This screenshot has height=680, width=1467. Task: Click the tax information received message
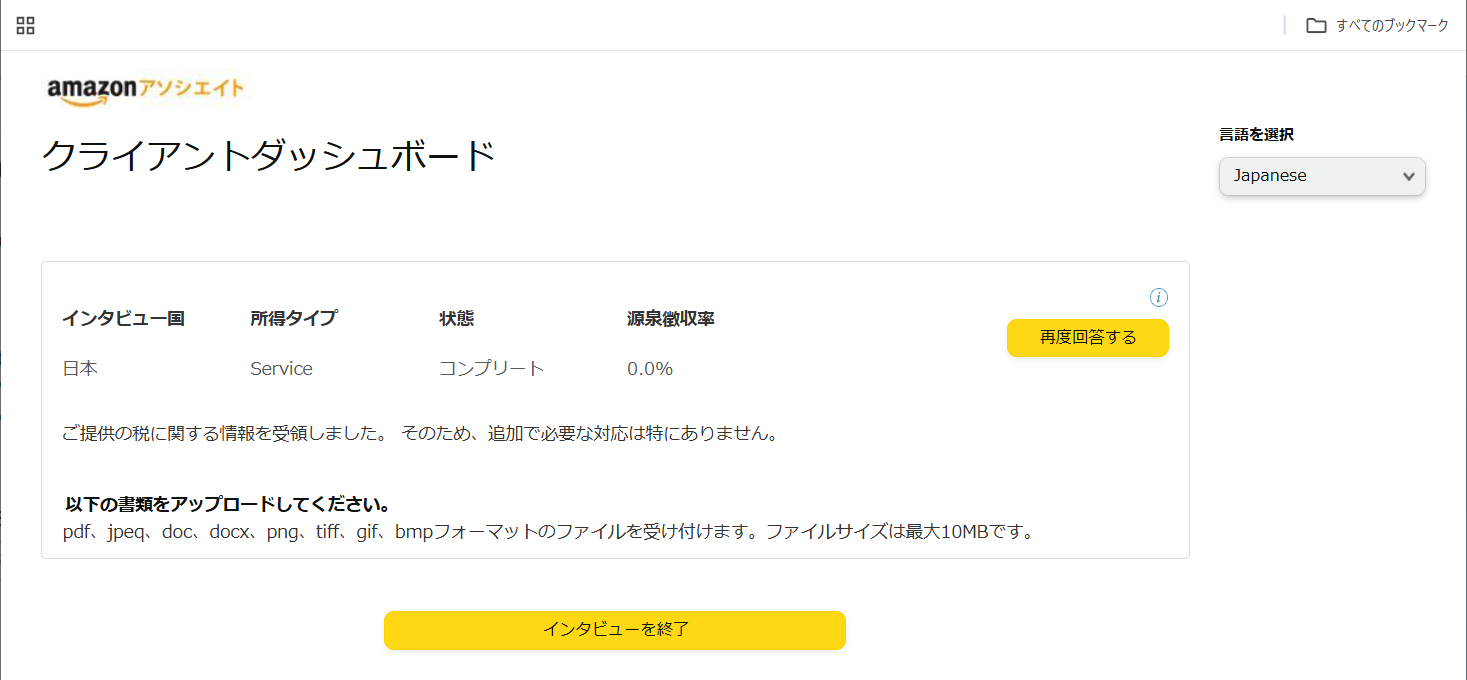(x=420, y=434)
